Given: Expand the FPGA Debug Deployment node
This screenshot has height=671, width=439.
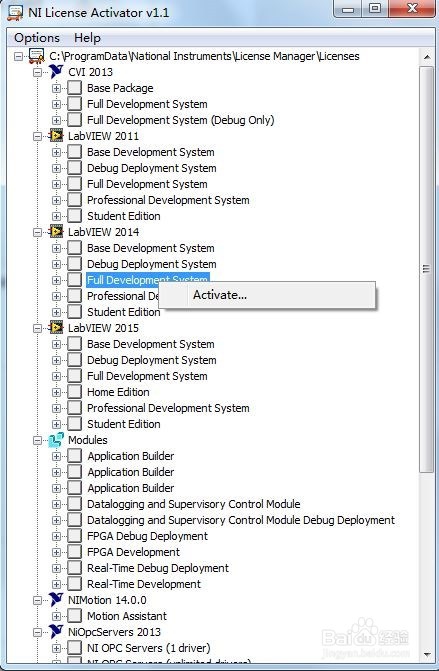Looking at the screenshot, I should (x=56, y=536).
